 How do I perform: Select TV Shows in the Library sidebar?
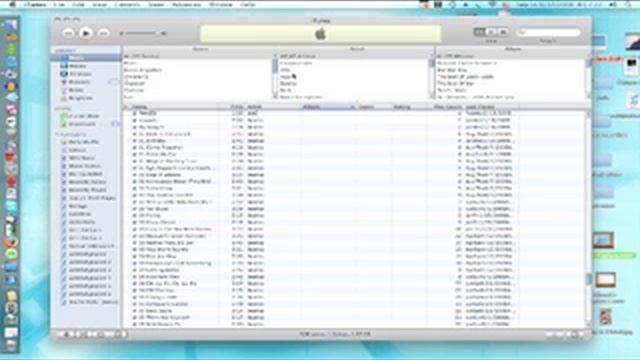pos(86,74)
